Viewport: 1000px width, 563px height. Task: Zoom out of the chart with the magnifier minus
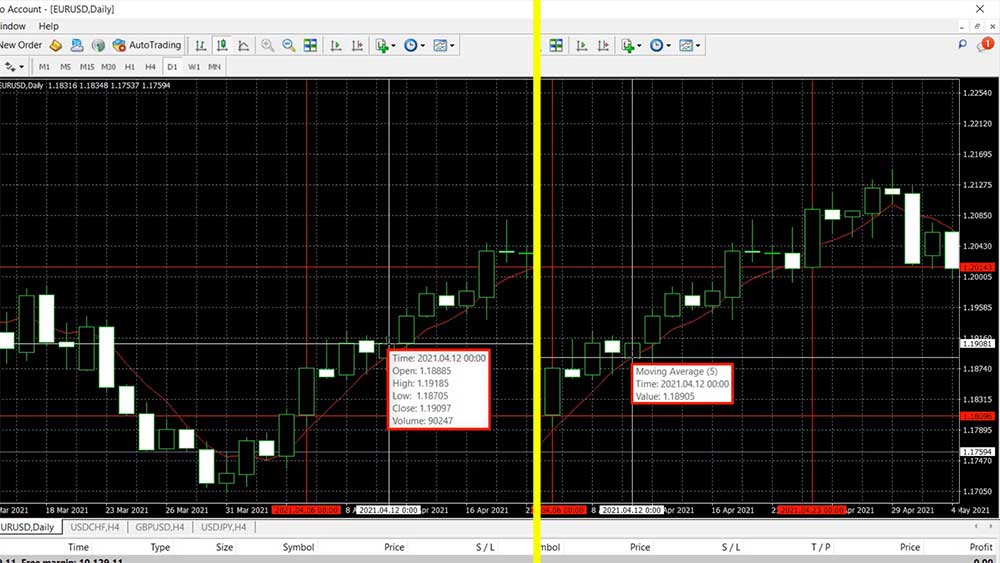coord(289,45)
